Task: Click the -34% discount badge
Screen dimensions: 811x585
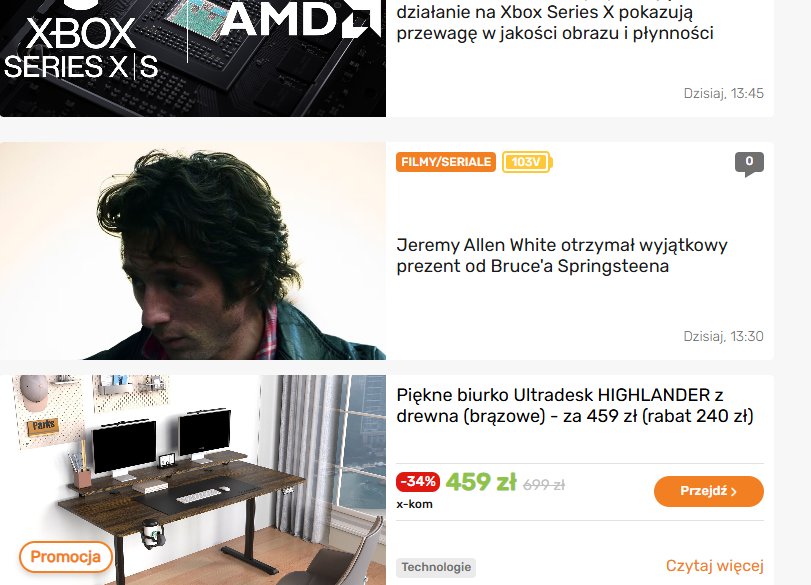Action: point(418,482)
